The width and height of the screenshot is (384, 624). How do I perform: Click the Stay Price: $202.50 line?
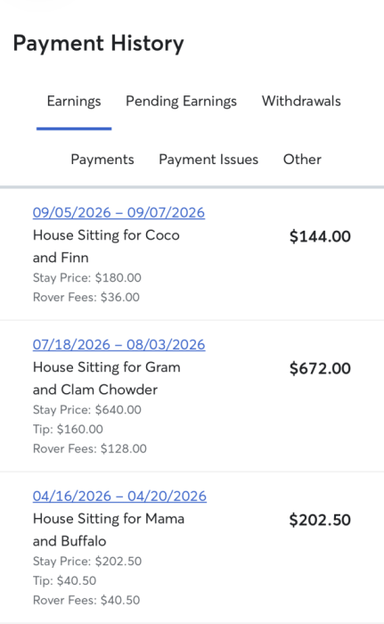[87, 561]
